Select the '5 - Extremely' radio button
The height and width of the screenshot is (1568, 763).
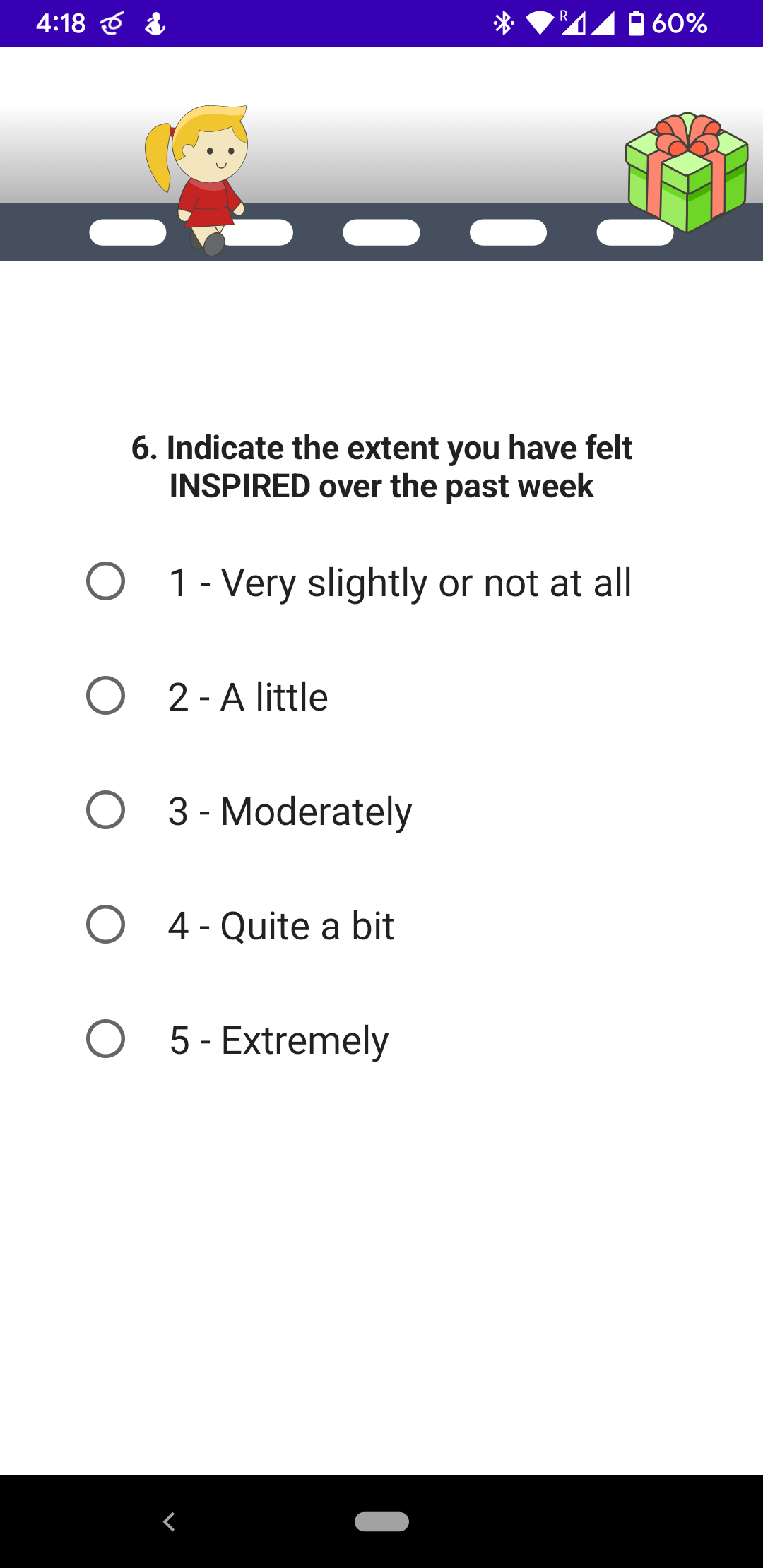(x=105, y=1039)
